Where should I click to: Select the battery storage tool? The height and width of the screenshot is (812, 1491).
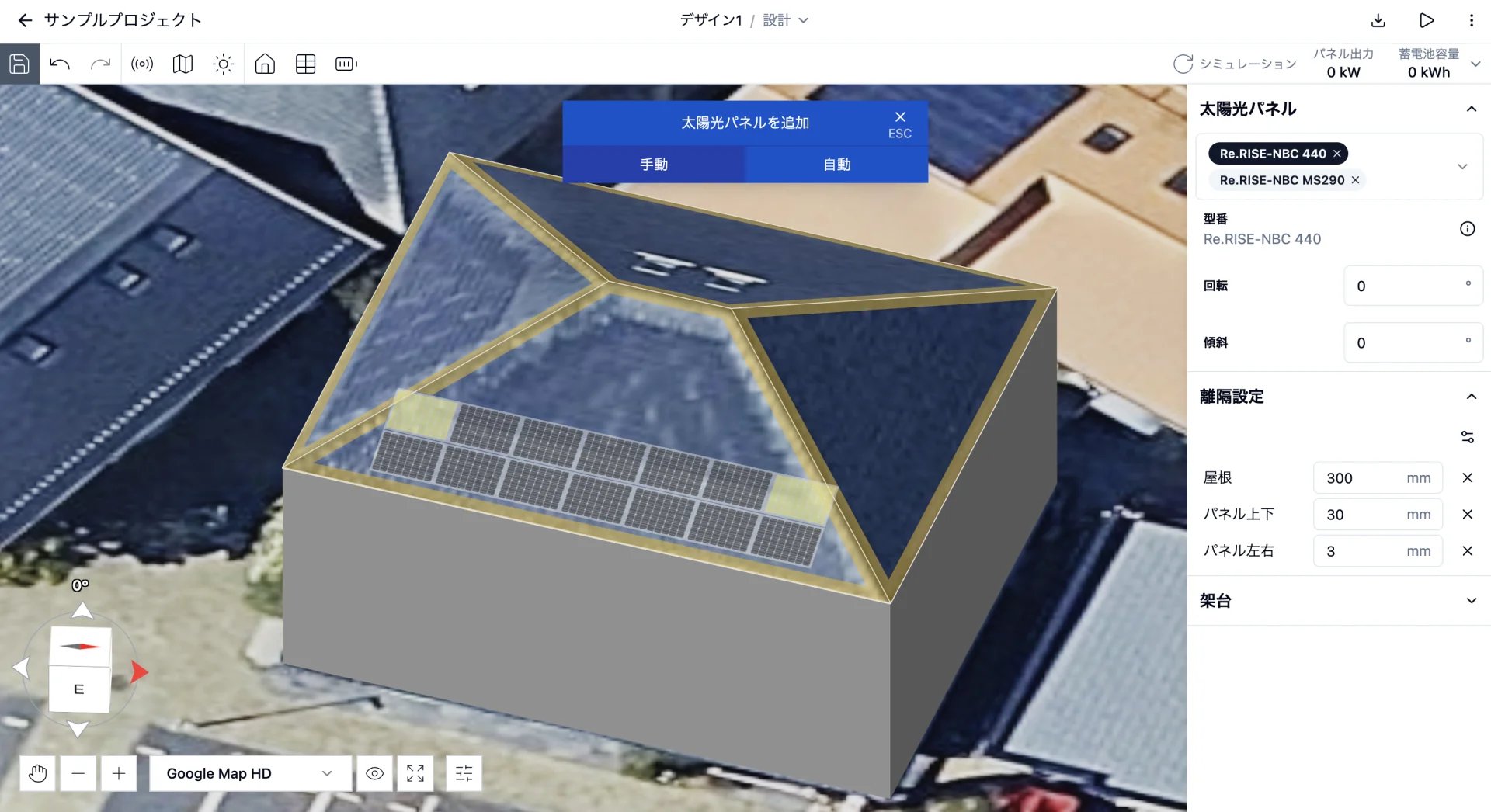[346, 64]
